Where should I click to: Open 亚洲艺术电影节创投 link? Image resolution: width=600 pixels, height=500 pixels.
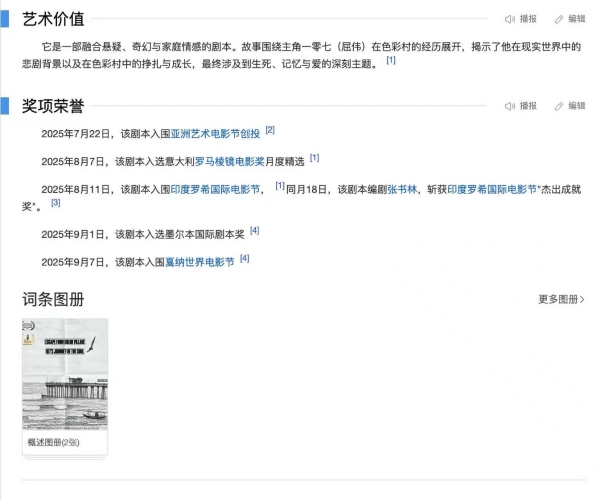pos(215,134)
